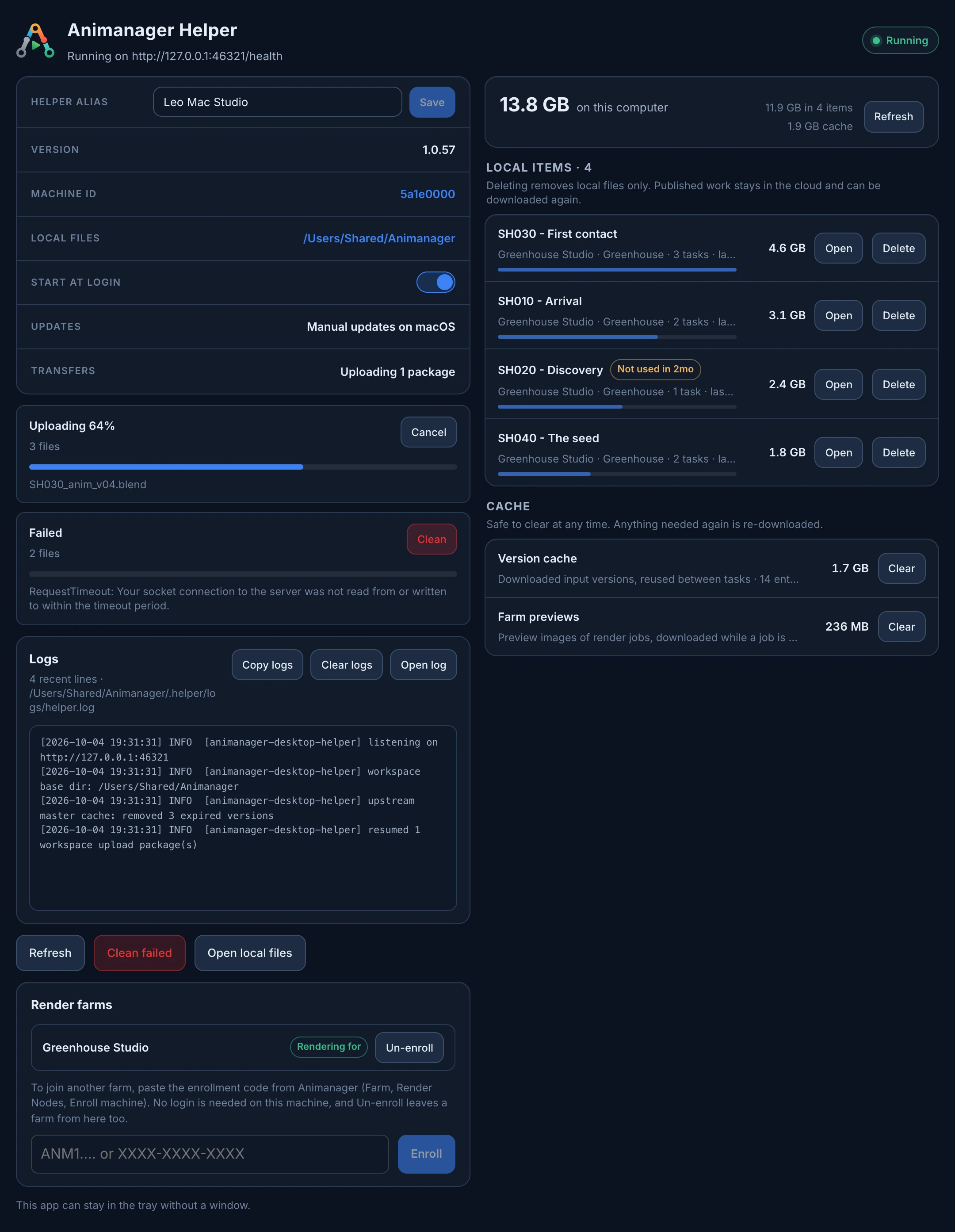Open the machine ID 5a1e0000 link
Viewport: 955px width, 1232px height.
click(428, 194)
